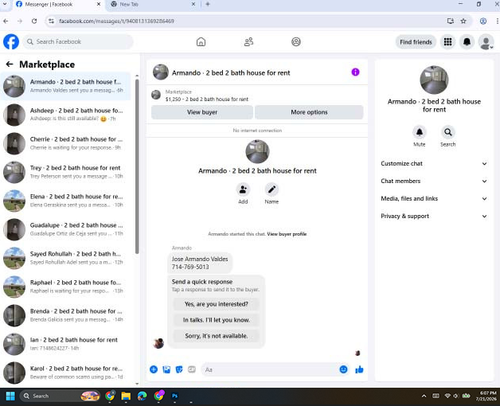500x406 pixels.
Task: Expand the Customize chat section
Action: pyautogui.click(x=434, y=164)
